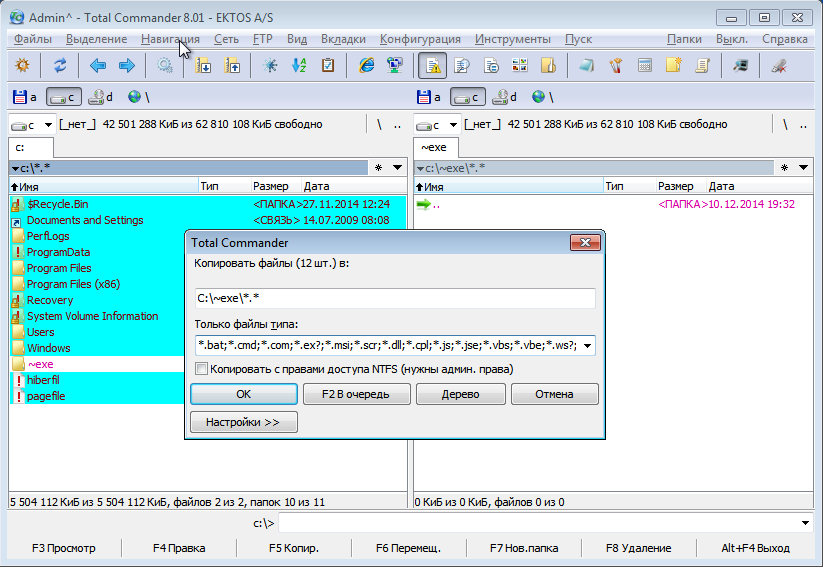Open the Internet Explorer toolbar icon

[366, 66]
